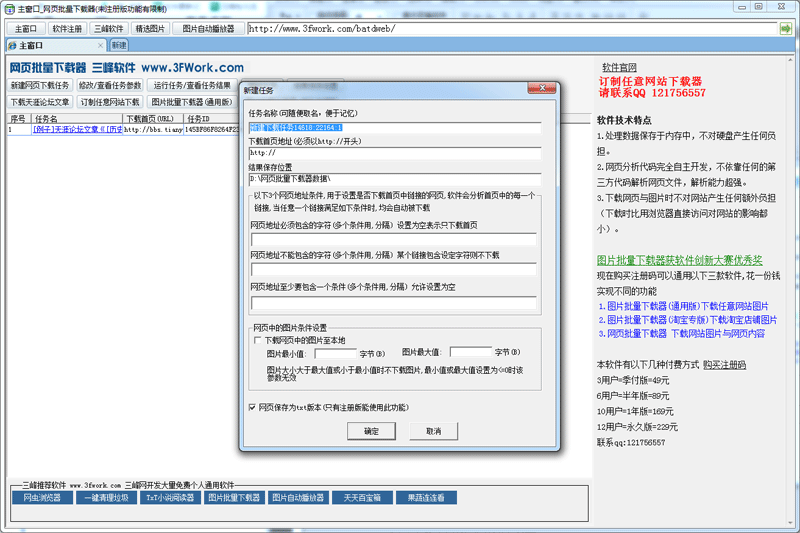Screen dimensions: 800x533
Task: Click the TxT小说阅读器 button
Action: point(170,497)
